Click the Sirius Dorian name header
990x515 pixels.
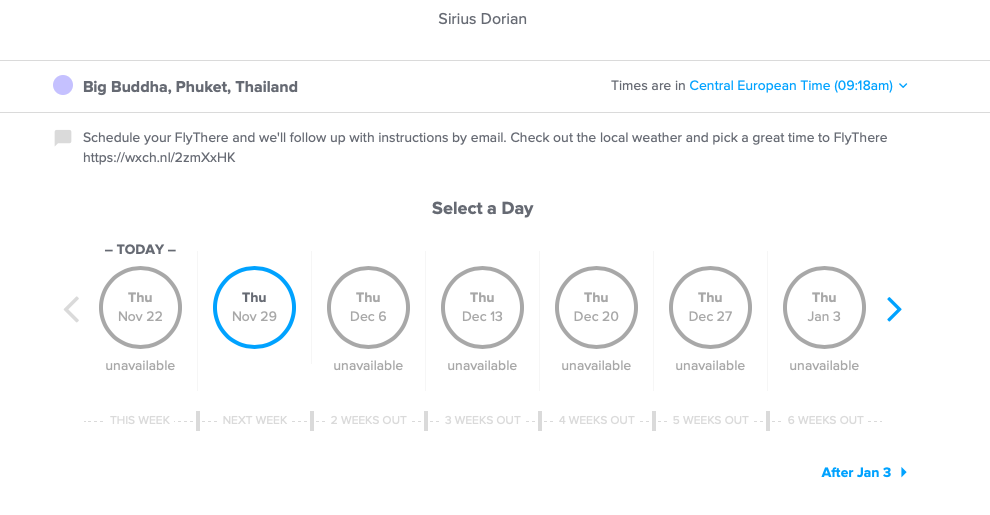[x=482, y=19]
